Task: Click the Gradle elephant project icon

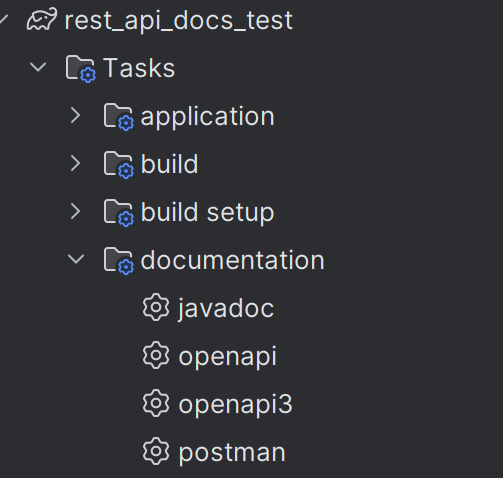Action: 42,20
